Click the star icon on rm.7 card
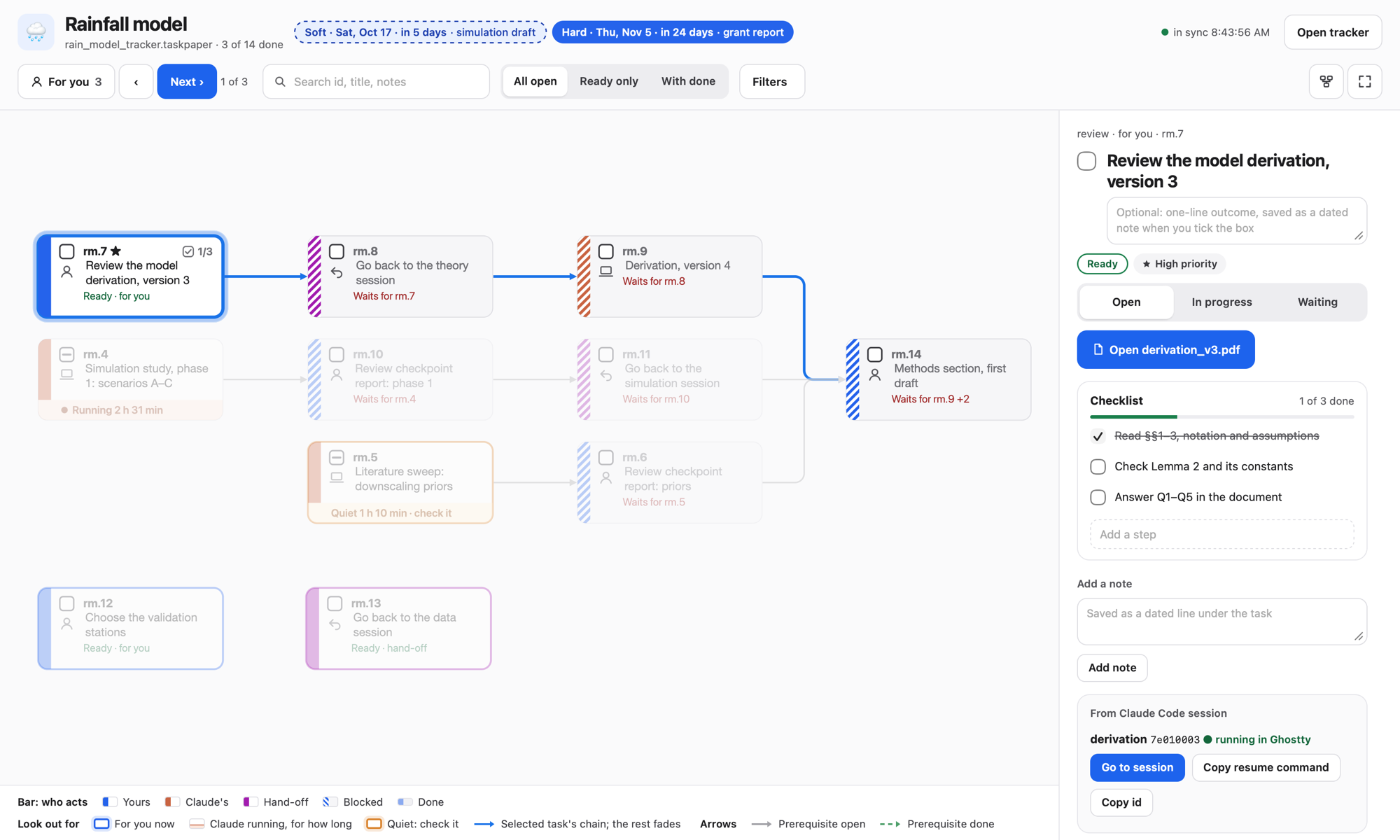Screen dimensions: 1400x840 point(115,251)
